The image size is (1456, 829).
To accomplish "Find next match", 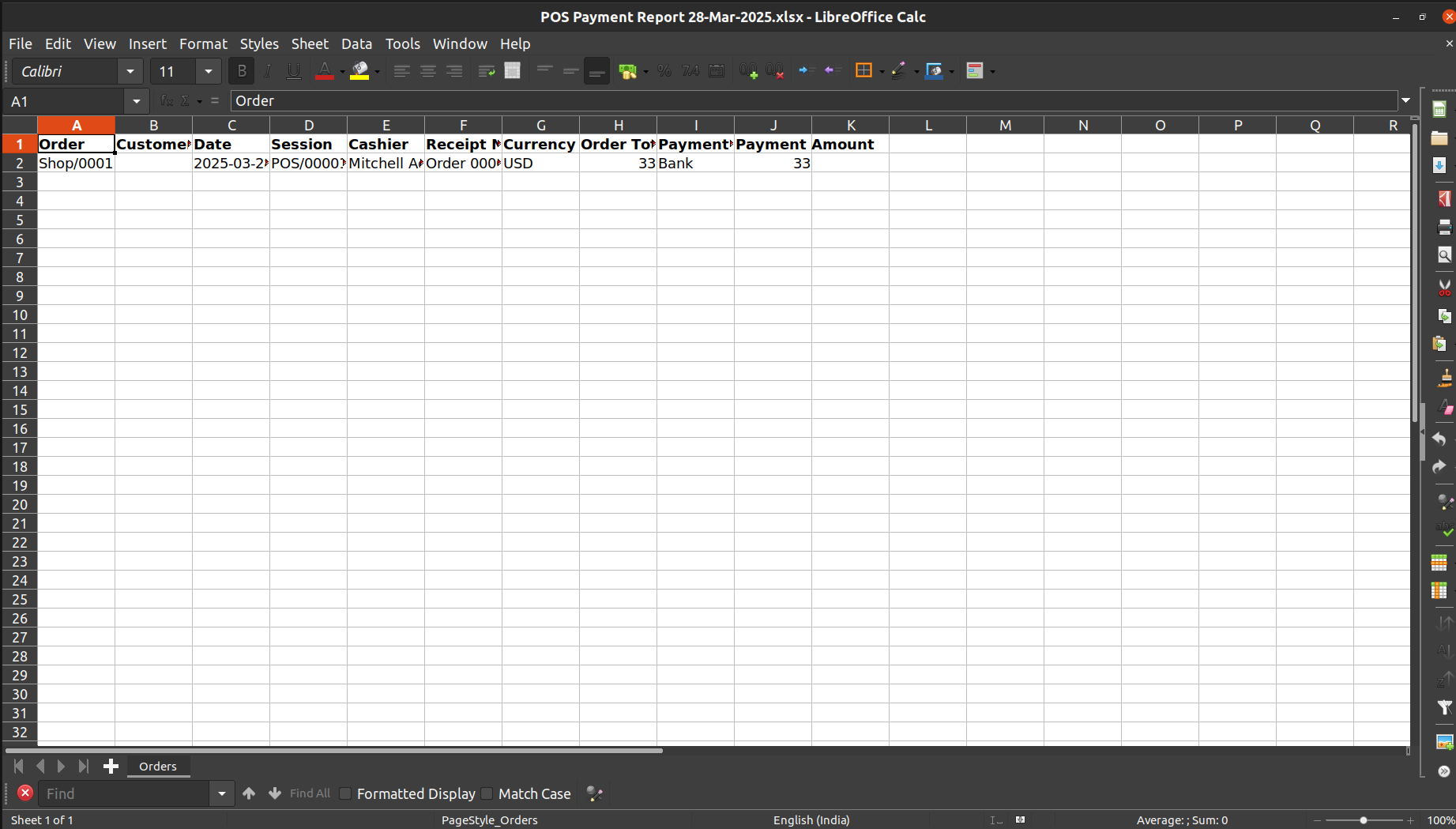I will pyautogui.click(x=275, y=793).
